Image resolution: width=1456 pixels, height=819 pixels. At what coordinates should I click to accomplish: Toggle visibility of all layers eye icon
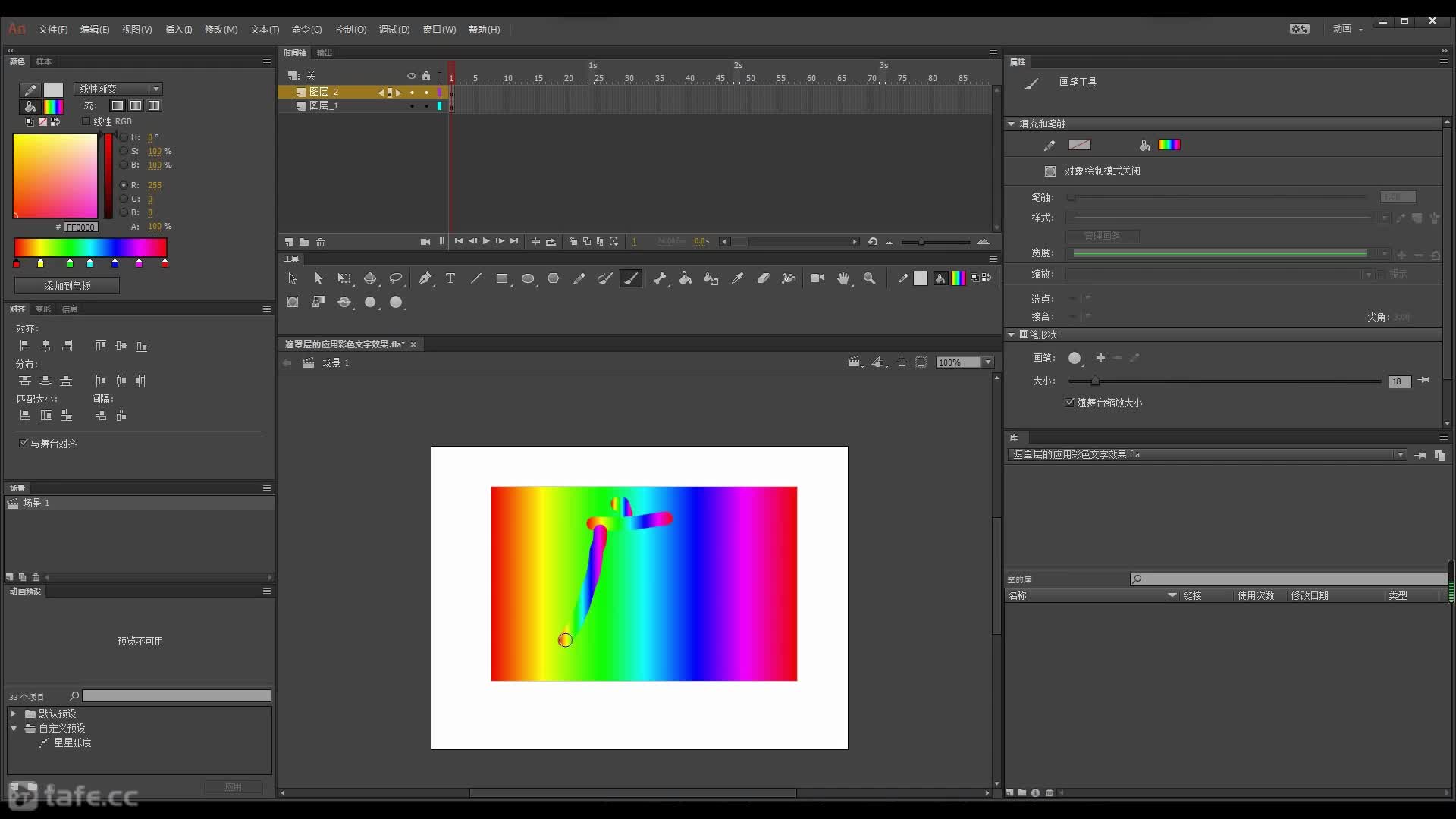click(412, 76)
